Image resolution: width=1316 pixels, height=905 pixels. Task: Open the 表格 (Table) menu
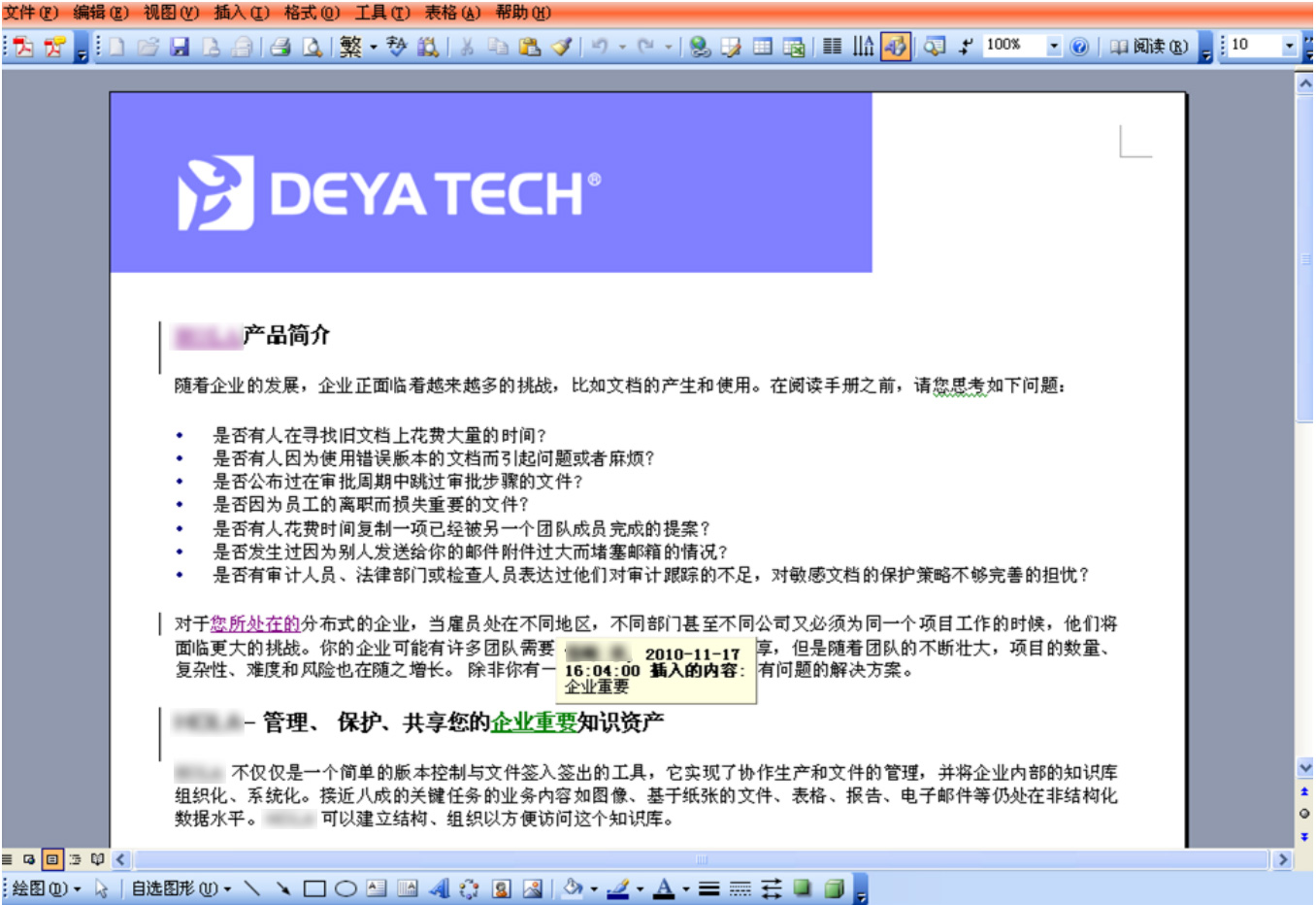(452, 13)
